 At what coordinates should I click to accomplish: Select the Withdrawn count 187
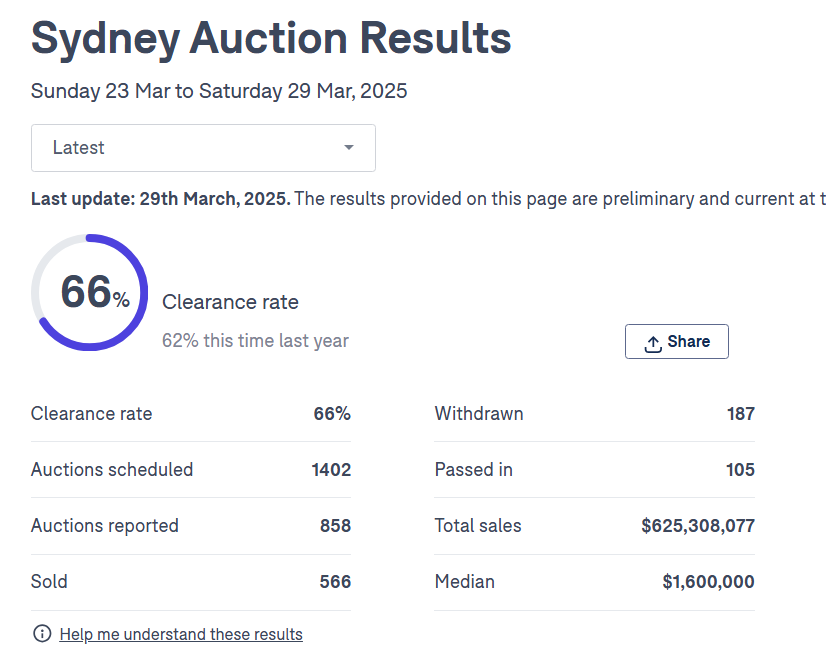click(x=740, y=414)
